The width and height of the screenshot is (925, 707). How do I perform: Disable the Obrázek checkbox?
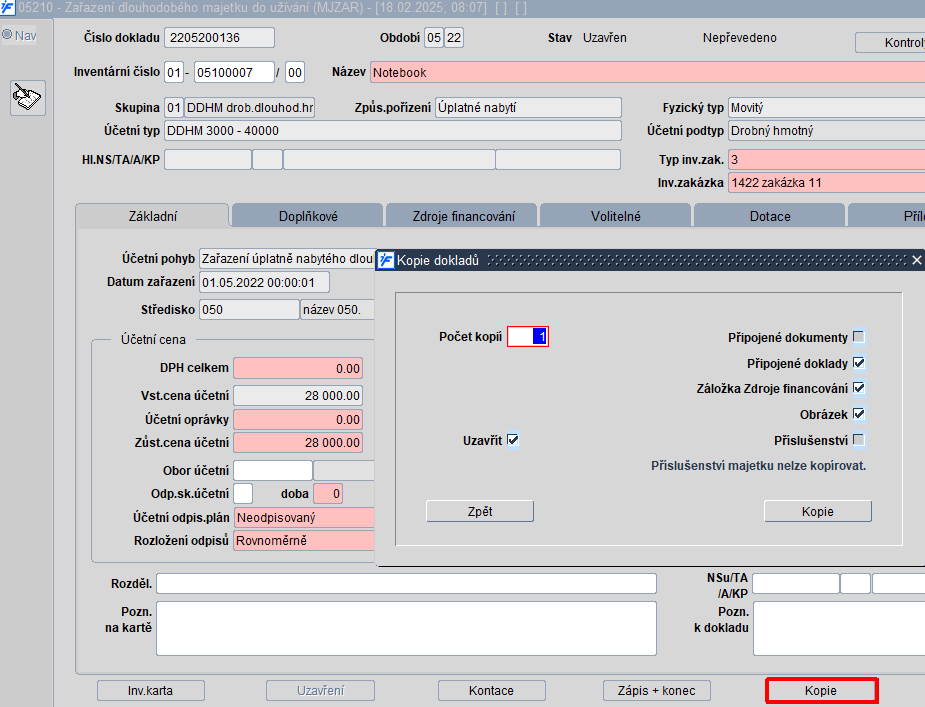click(x=858, y=414)
